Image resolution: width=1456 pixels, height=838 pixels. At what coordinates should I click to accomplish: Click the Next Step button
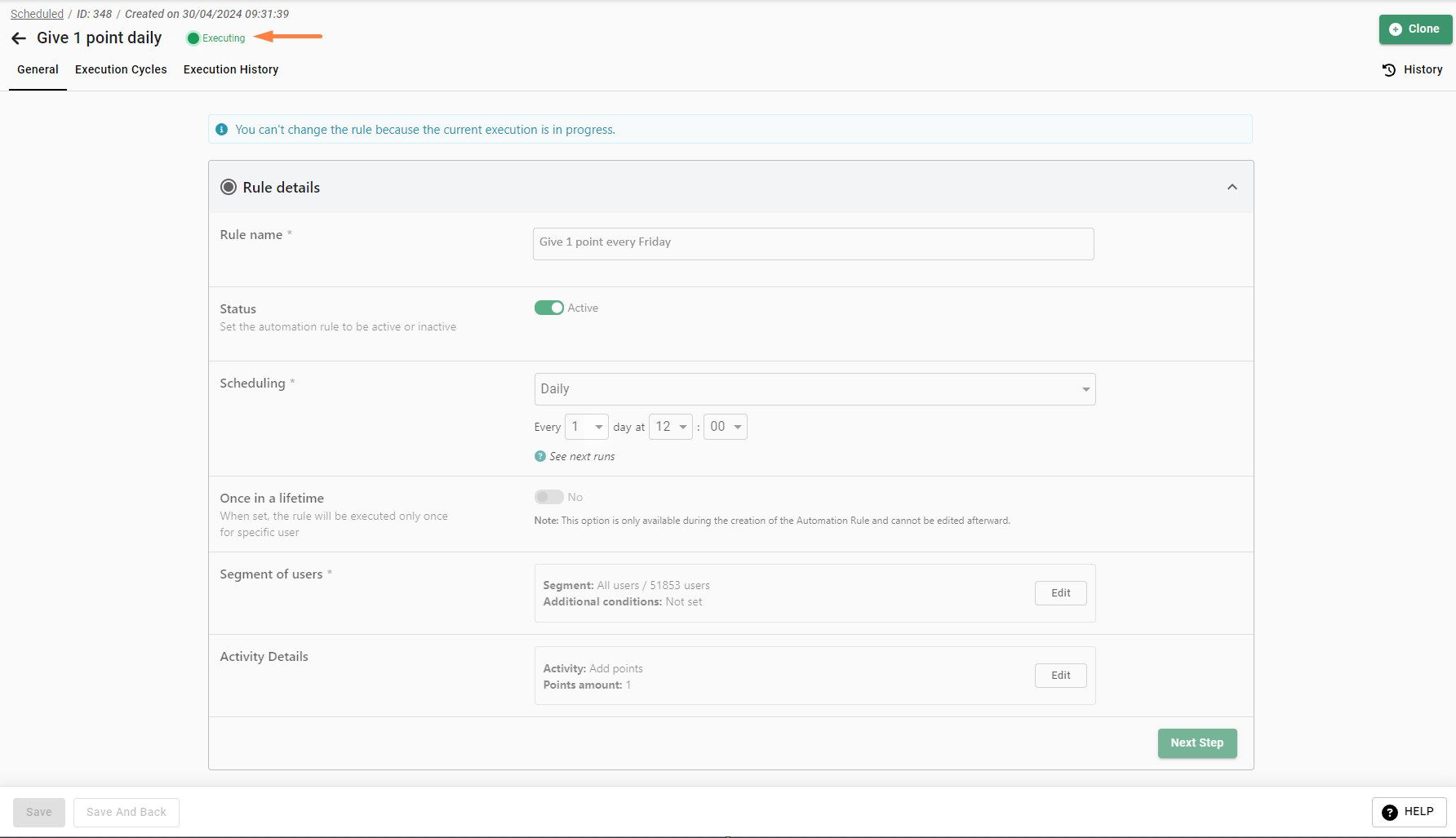[x=1196, y=743]
